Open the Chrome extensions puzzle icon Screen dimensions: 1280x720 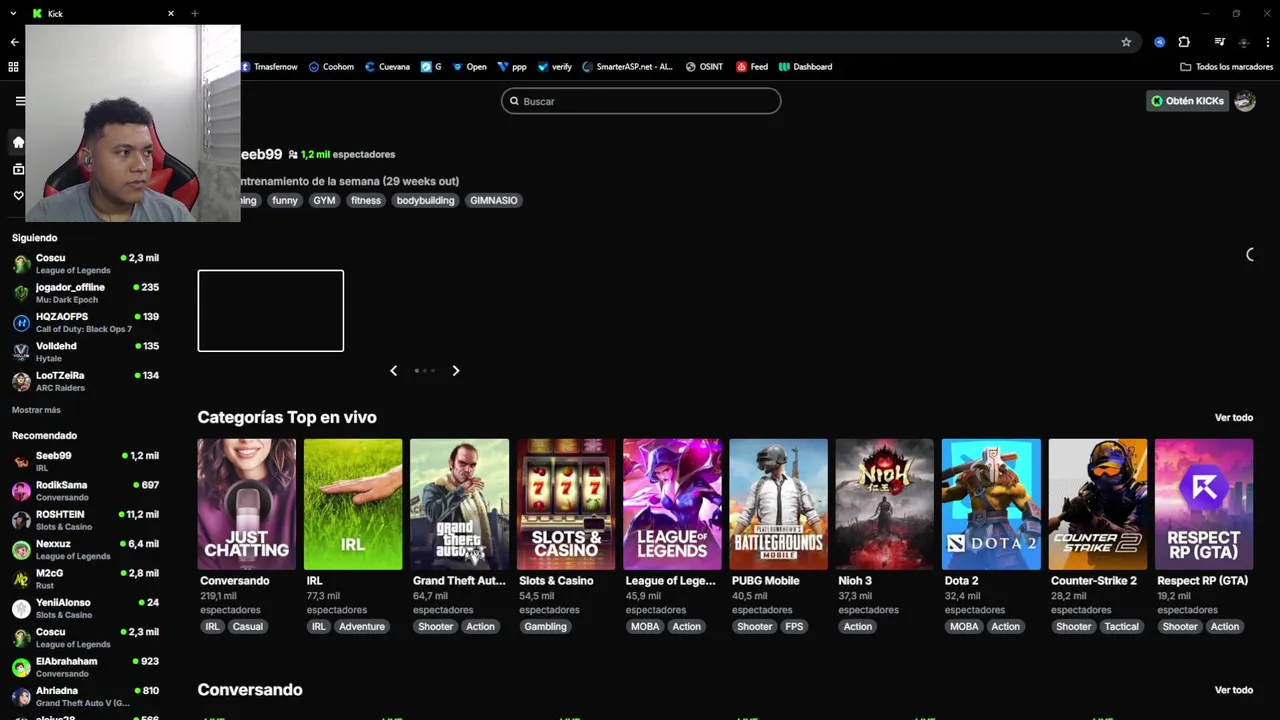click(x=1184, y=42)
